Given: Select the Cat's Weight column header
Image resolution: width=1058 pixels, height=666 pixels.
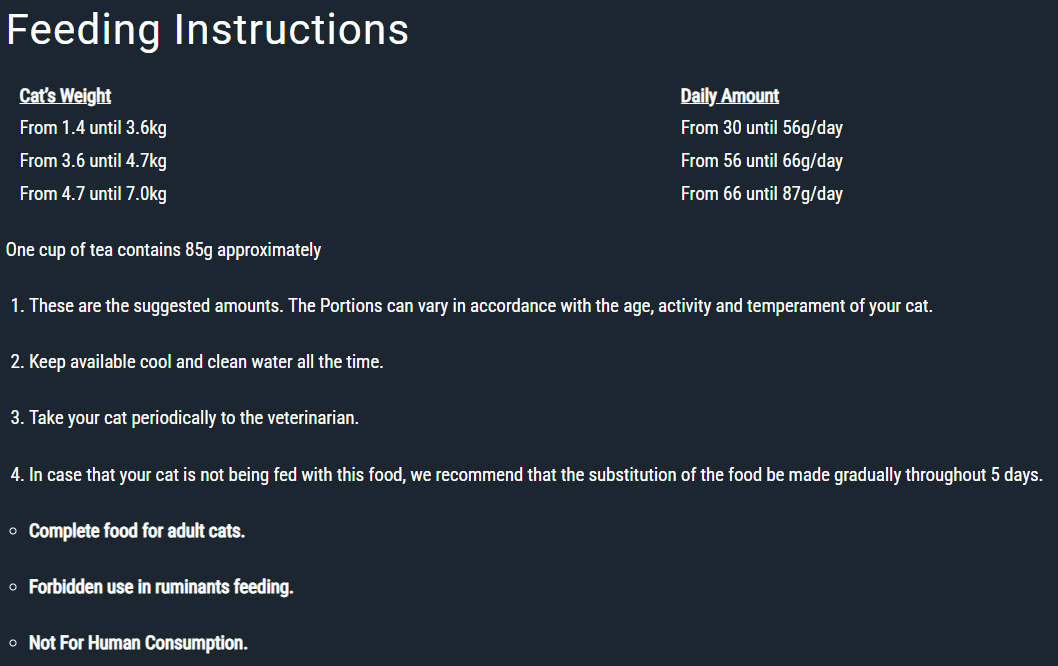Looking at the screenshot, I should 65,96.
